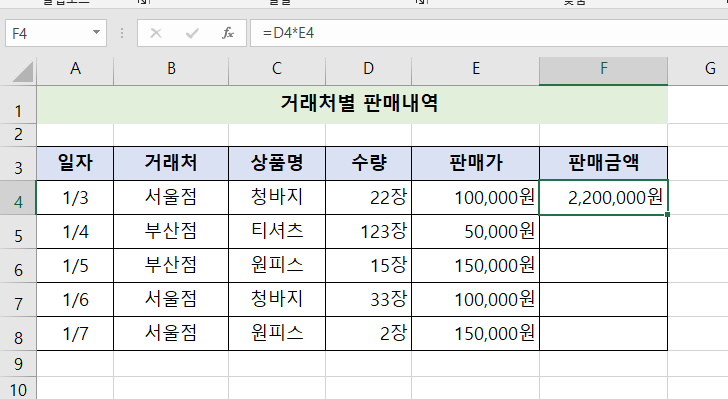Viewport: 728px width, 399px height.
Task: Click 부산점 in the 1/4 row
Action: (171, 231)
